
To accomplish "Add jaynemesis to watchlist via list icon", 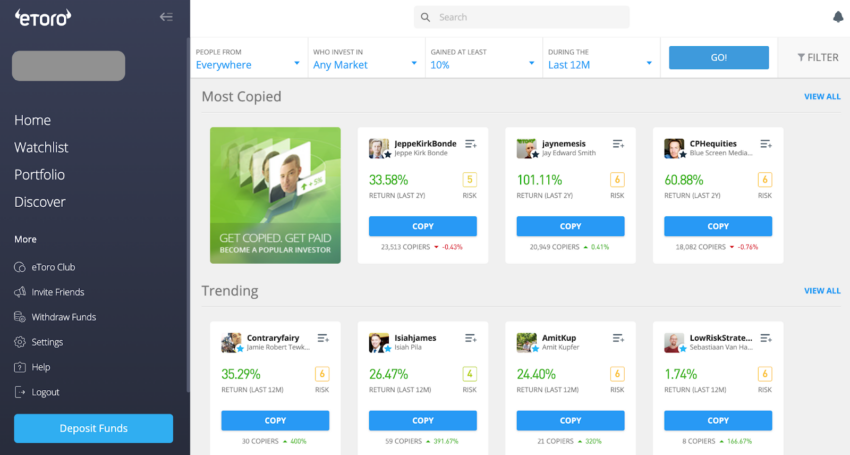I will 618,144.
